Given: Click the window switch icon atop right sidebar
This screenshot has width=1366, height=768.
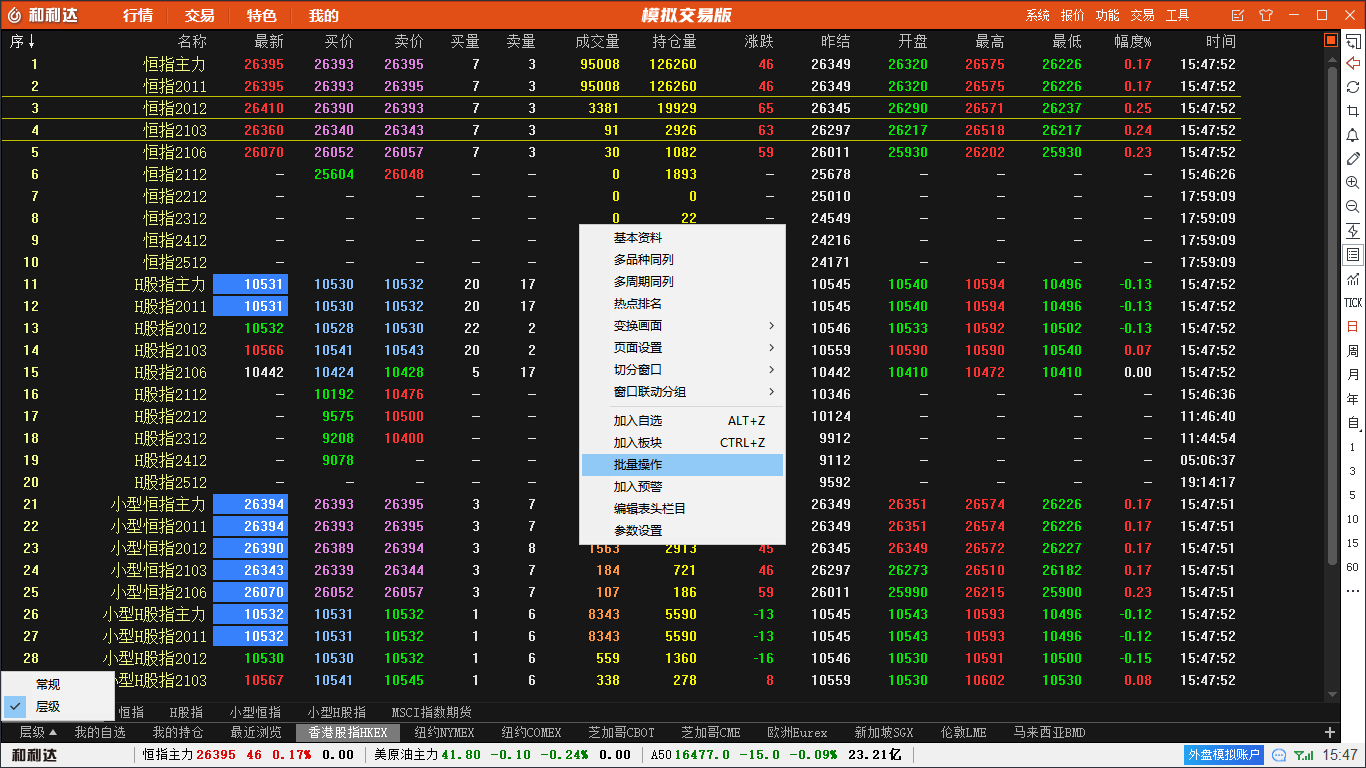Looking at the screenshot, I should coord(1353,41).
